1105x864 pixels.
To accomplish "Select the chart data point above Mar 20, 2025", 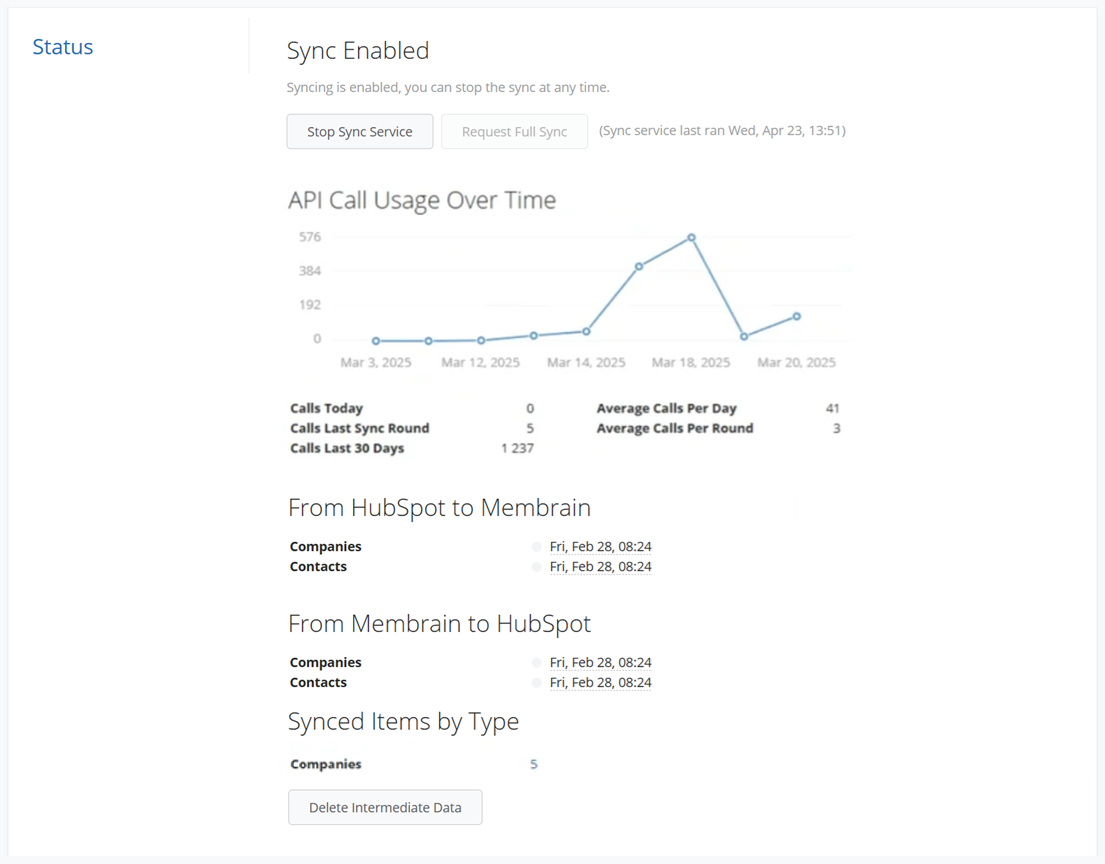I will 796,316.
